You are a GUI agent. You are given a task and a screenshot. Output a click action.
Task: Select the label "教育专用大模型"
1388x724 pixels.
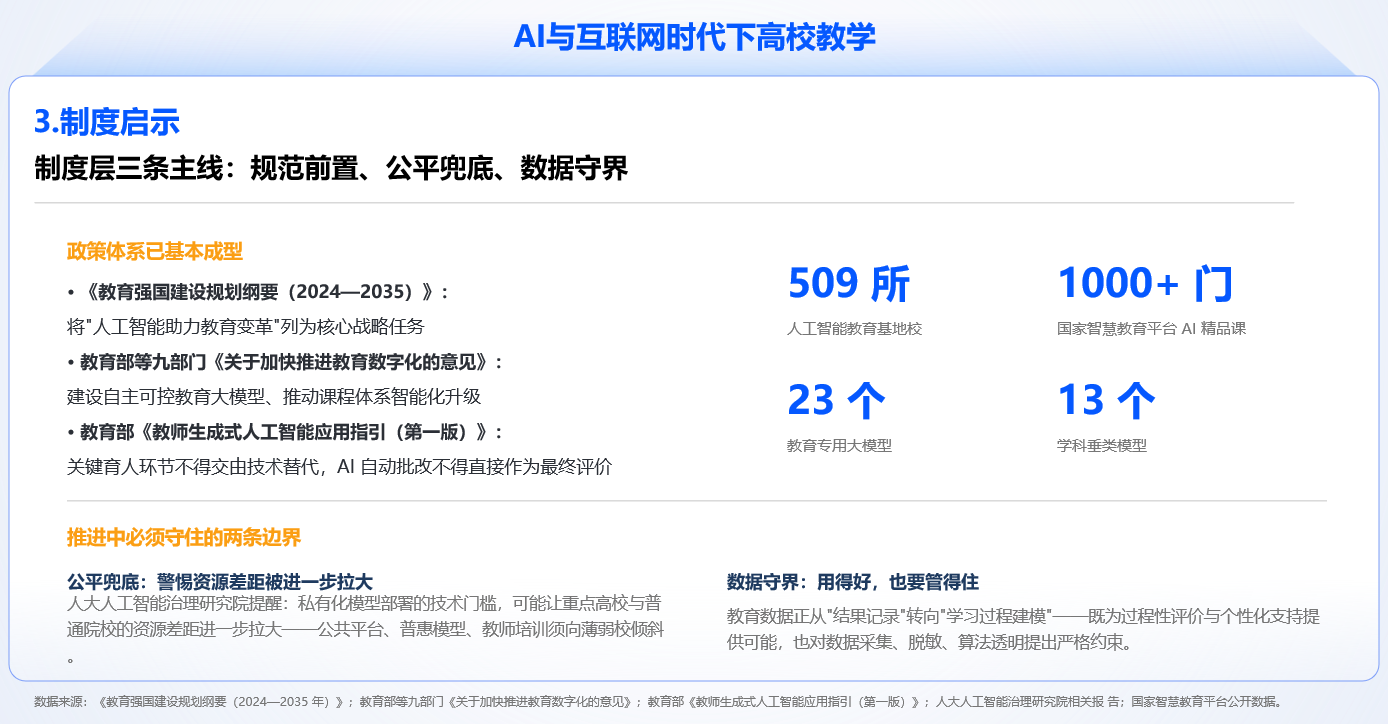pyautogui.click(x=839, y=445)
